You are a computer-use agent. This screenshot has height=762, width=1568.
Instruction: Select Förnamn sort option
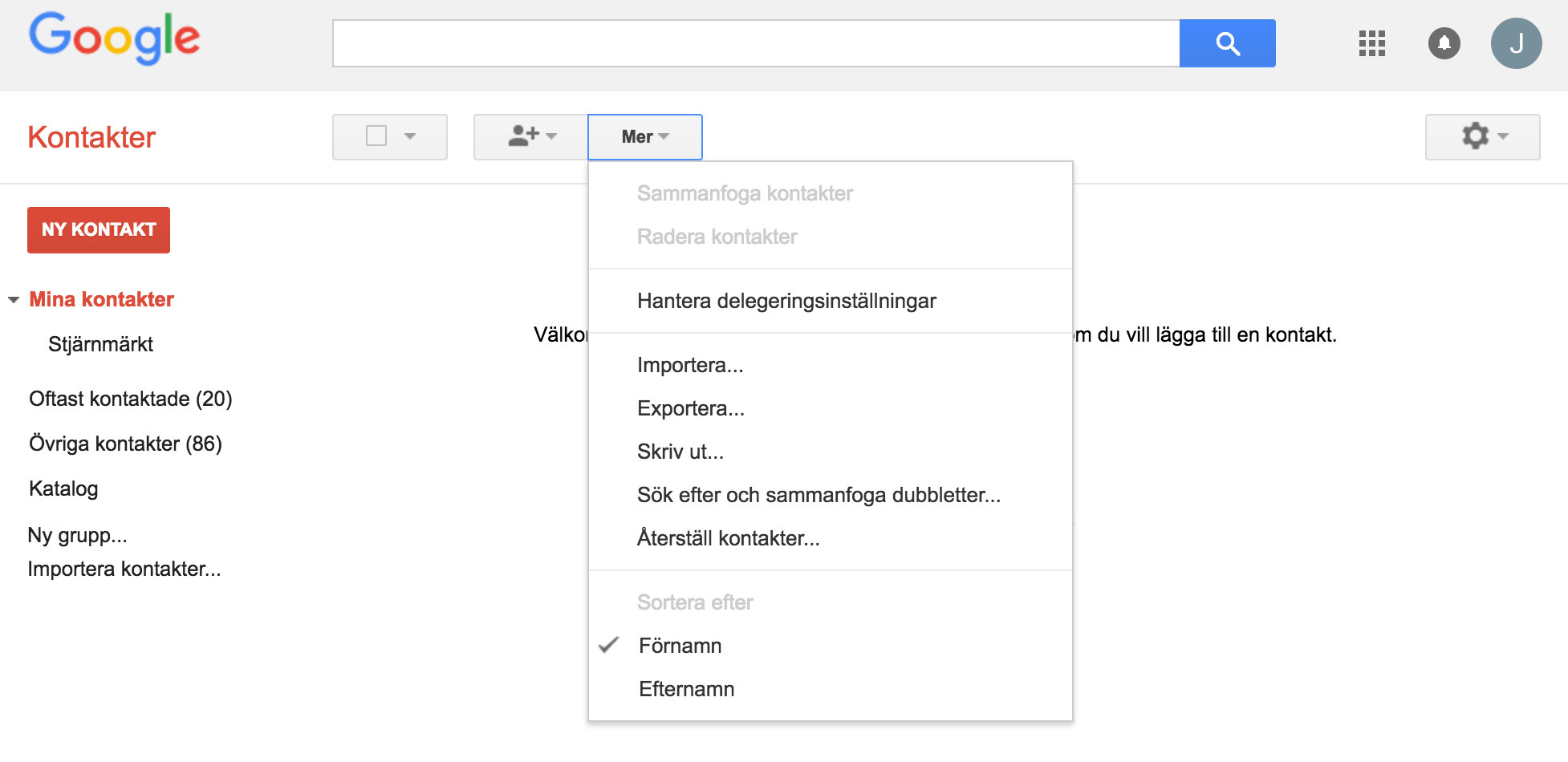pos(680,646)
